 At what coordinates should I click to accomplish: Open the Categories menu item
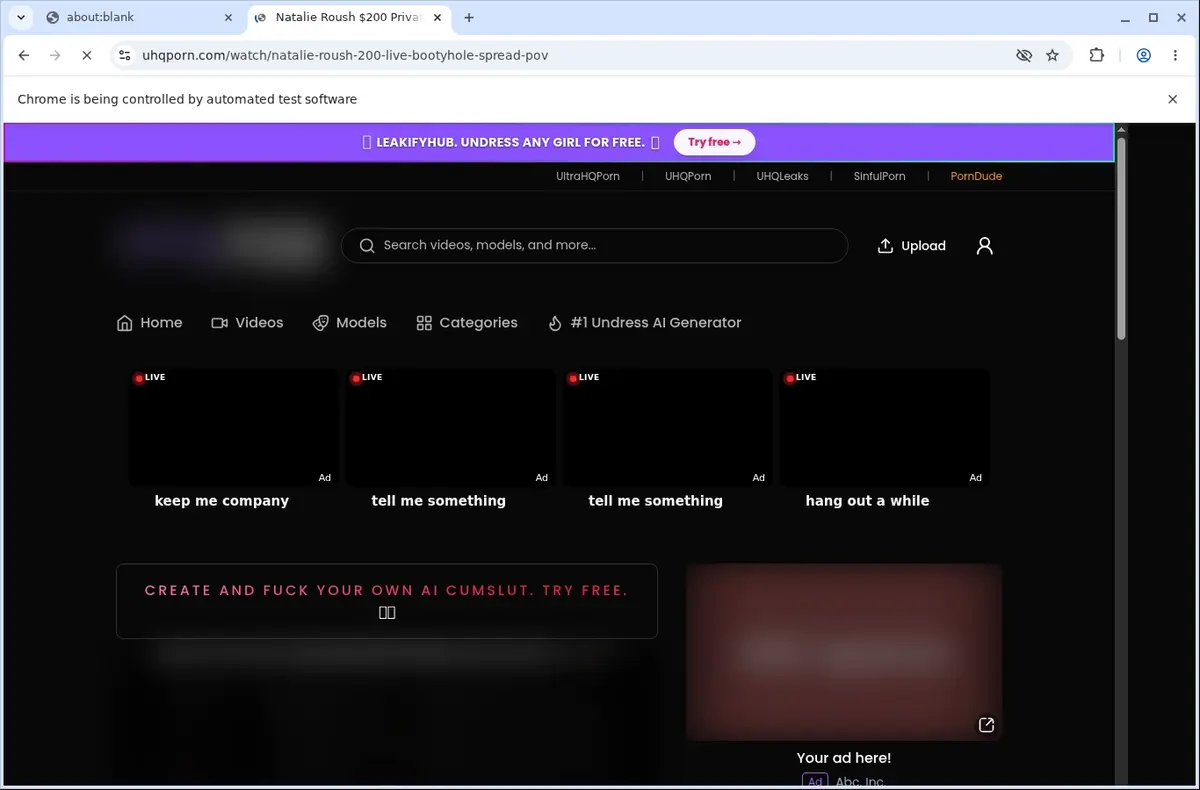point(467,323)
